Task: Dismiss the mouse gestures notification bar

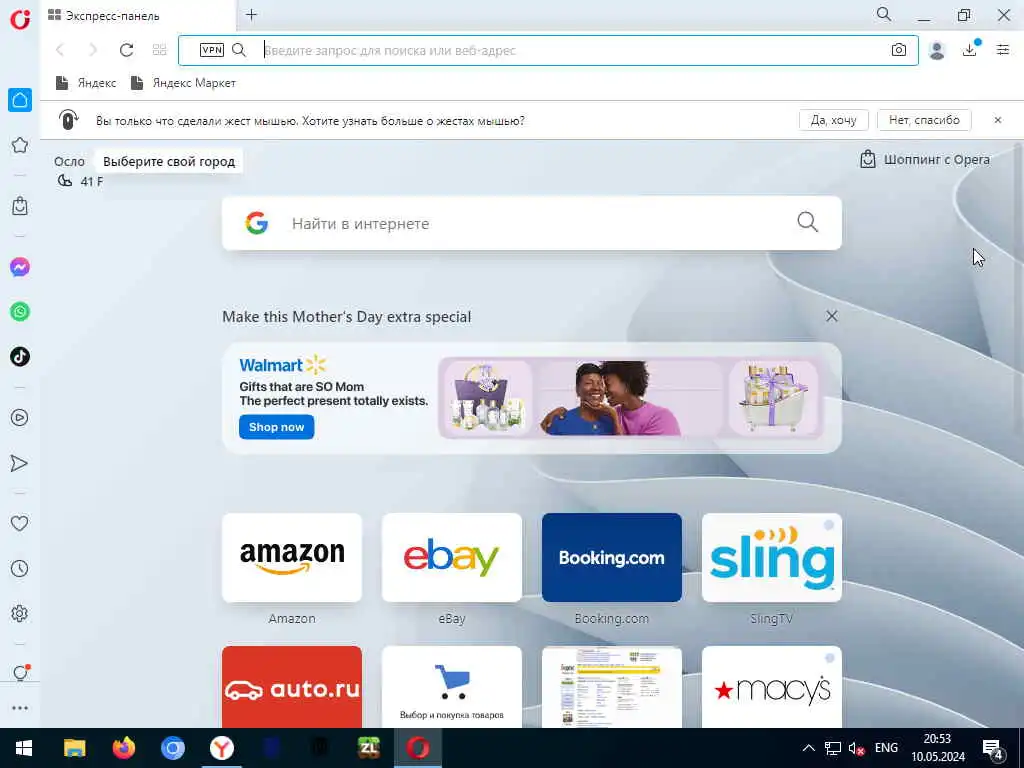Action: pyautogui.click(x=998, y=120)
